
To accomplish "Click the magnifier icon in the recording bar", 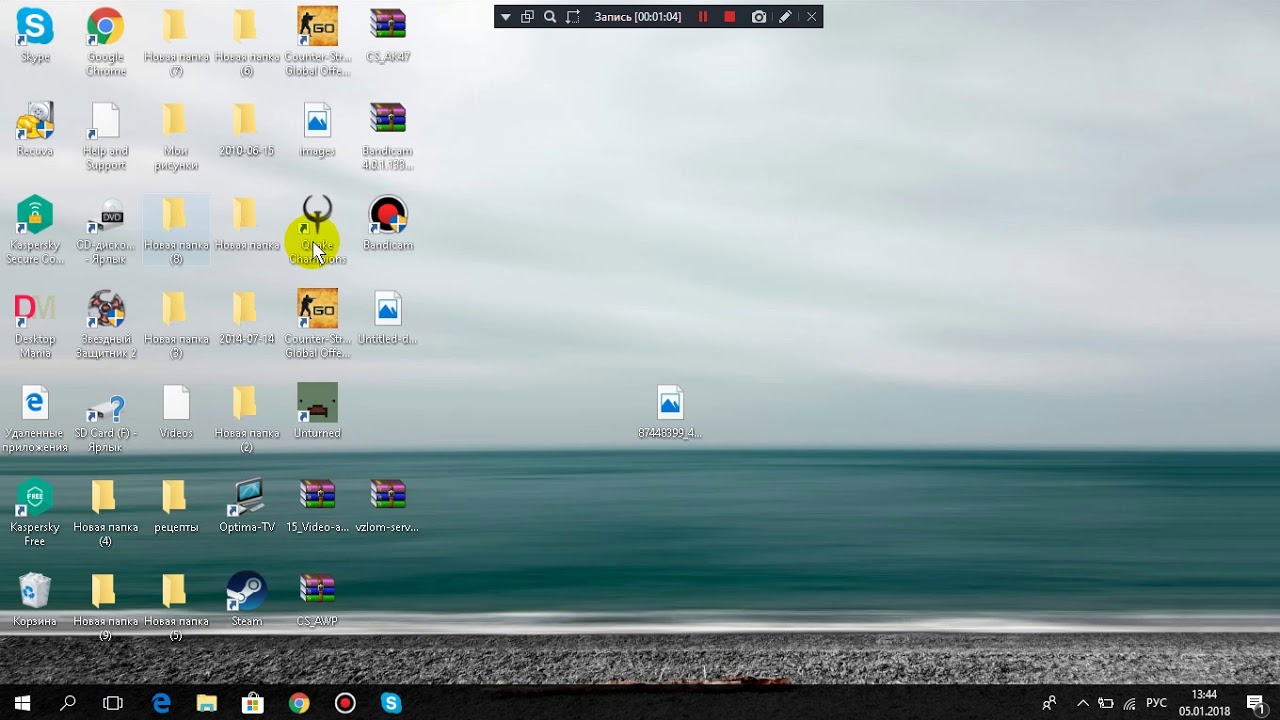I will click(x=550, y=17).
